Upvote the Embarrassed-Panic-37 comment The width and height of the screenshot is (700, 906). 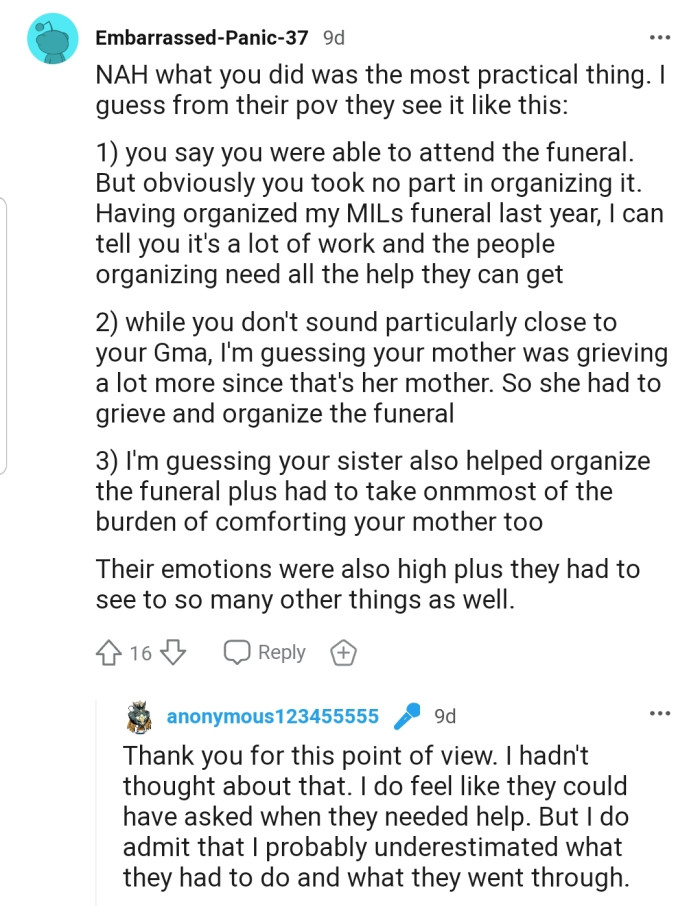click(x=110, y=653)
